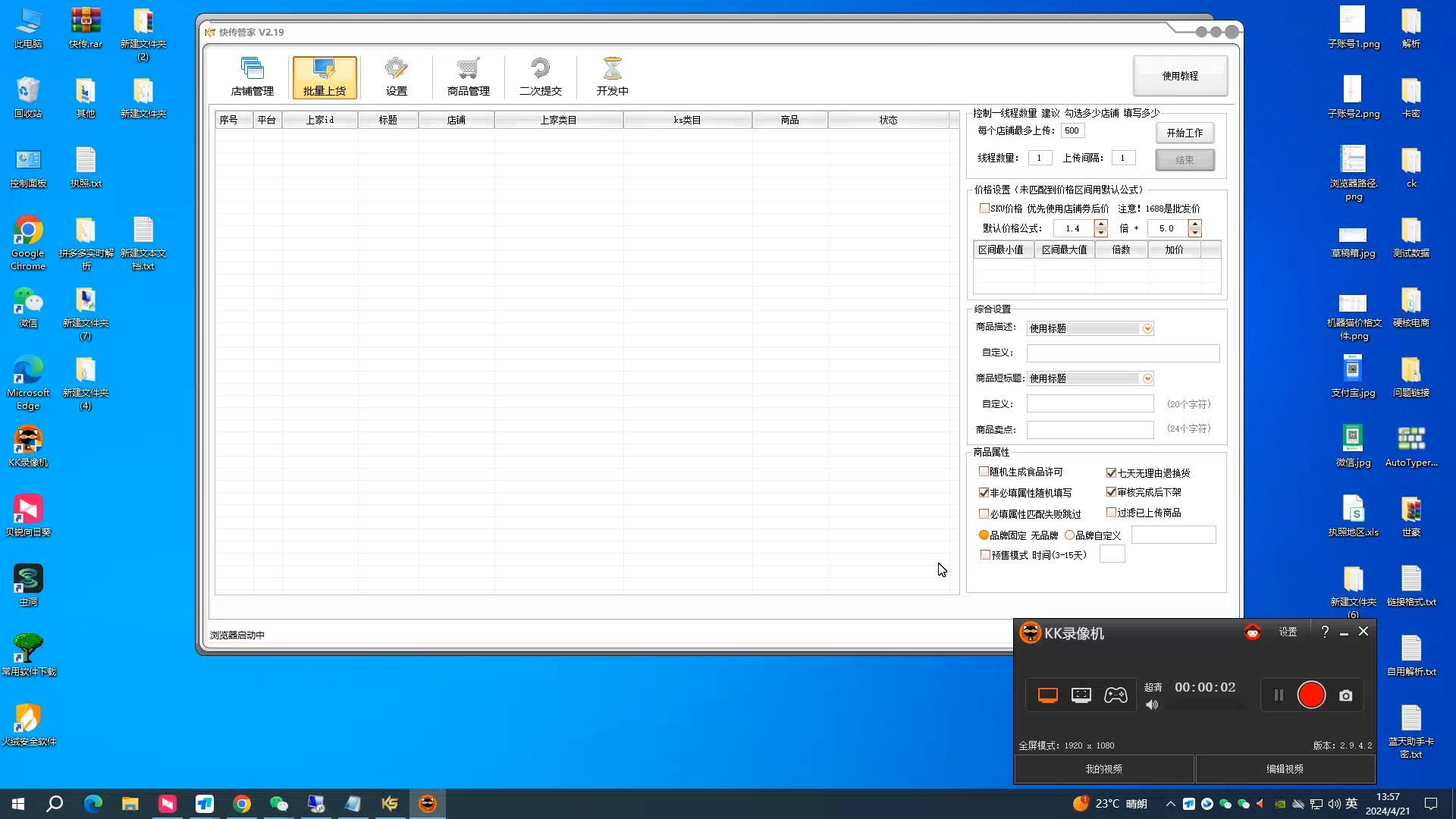Enable the SKU价格 checkbox
The width and height of the screenshot is (1456, 819).
[x=984, y=208]
